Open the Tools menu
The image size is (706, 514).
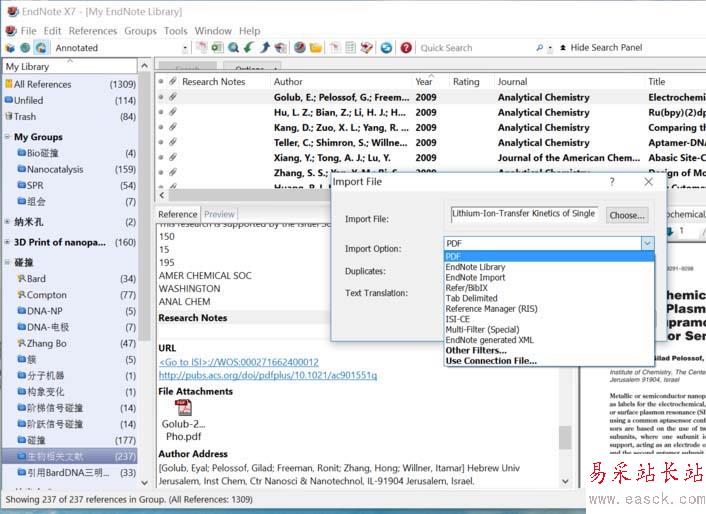tap(175, 31)
